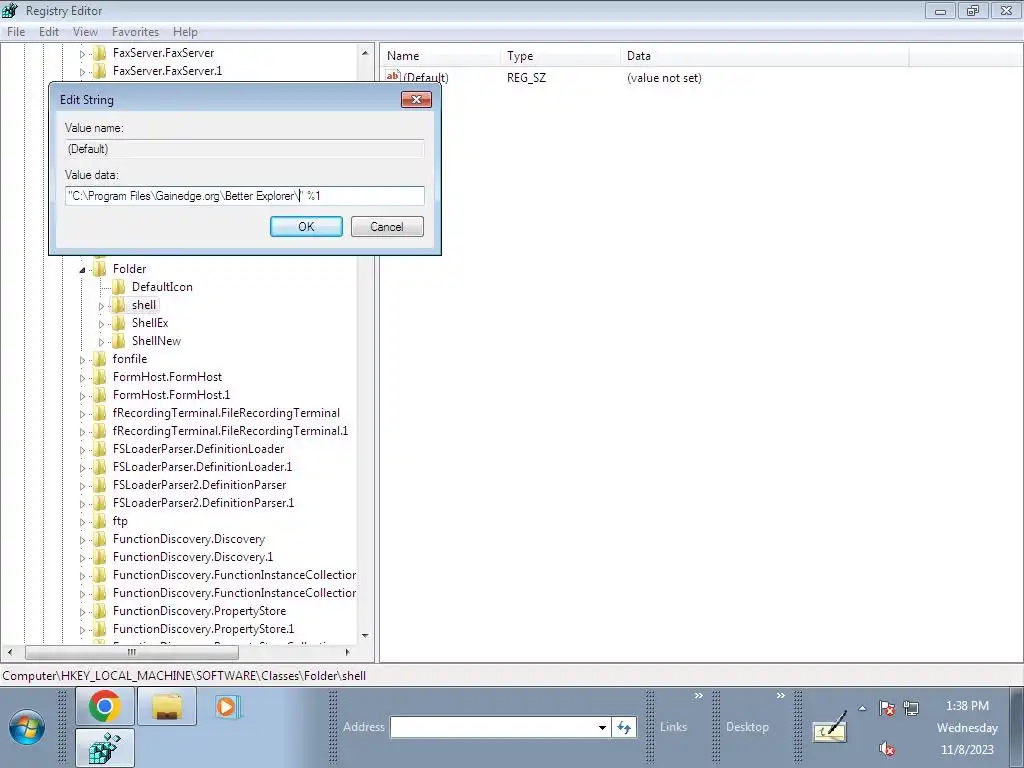Viewport: 1024px width, 768px height.
Task: Open the File menu
Action: tap(16, 31)
